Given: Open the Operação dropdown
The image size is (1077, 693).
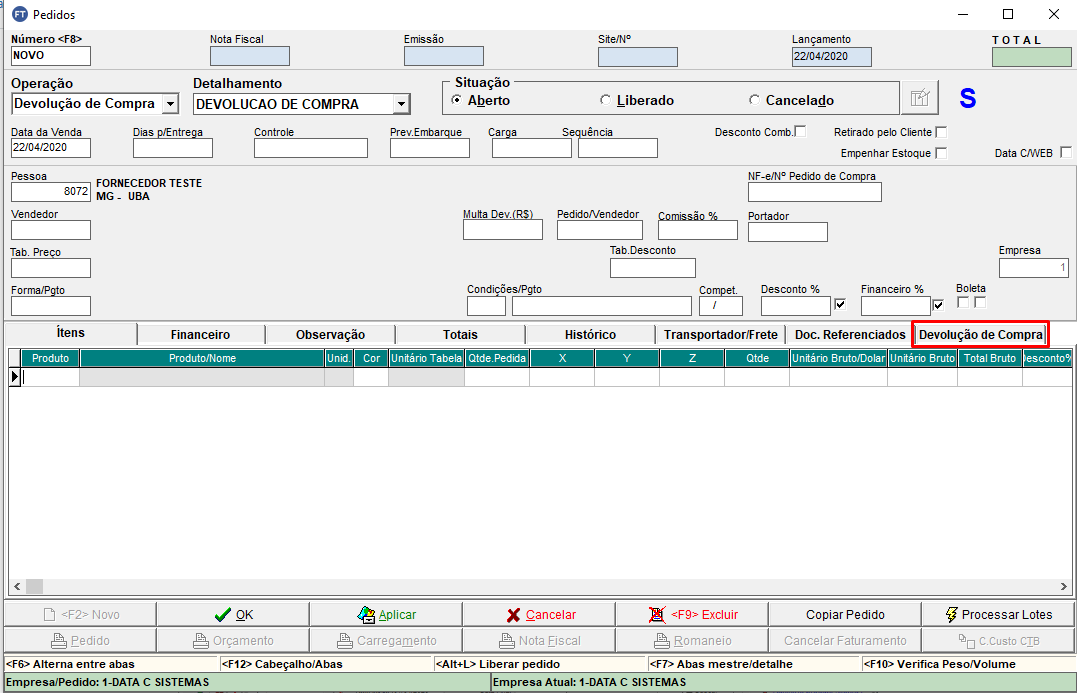Looking at the screenshot, I should [x=170, y=104].
